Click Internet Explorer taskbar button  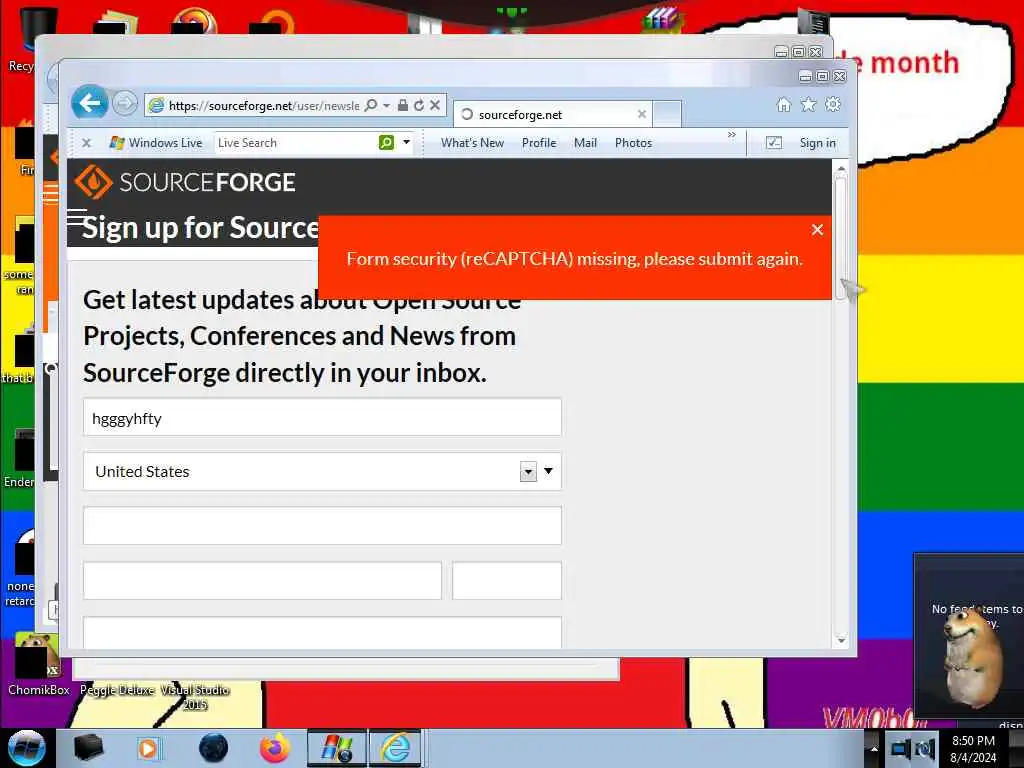pyautogui.click(x=396, y=748)
